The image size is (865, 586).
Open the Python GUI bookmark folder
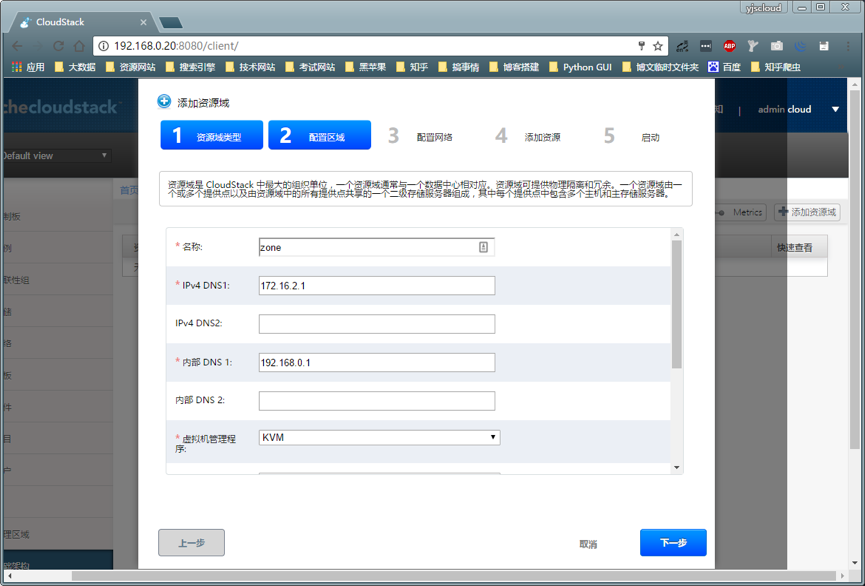580,67
